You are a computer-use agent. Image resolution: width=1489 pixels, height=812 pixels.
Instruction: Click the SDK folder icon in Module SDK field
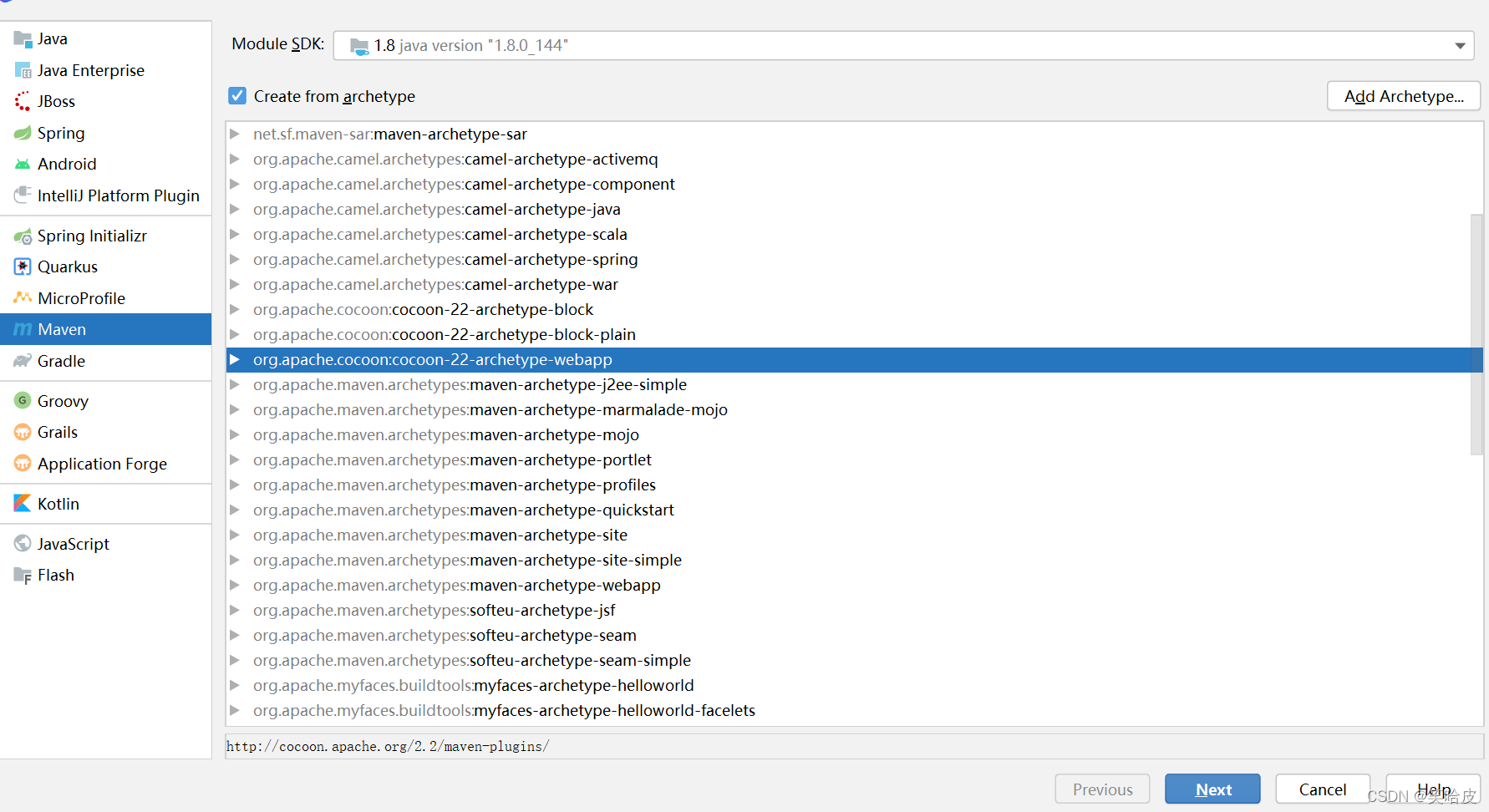[359, 46]
